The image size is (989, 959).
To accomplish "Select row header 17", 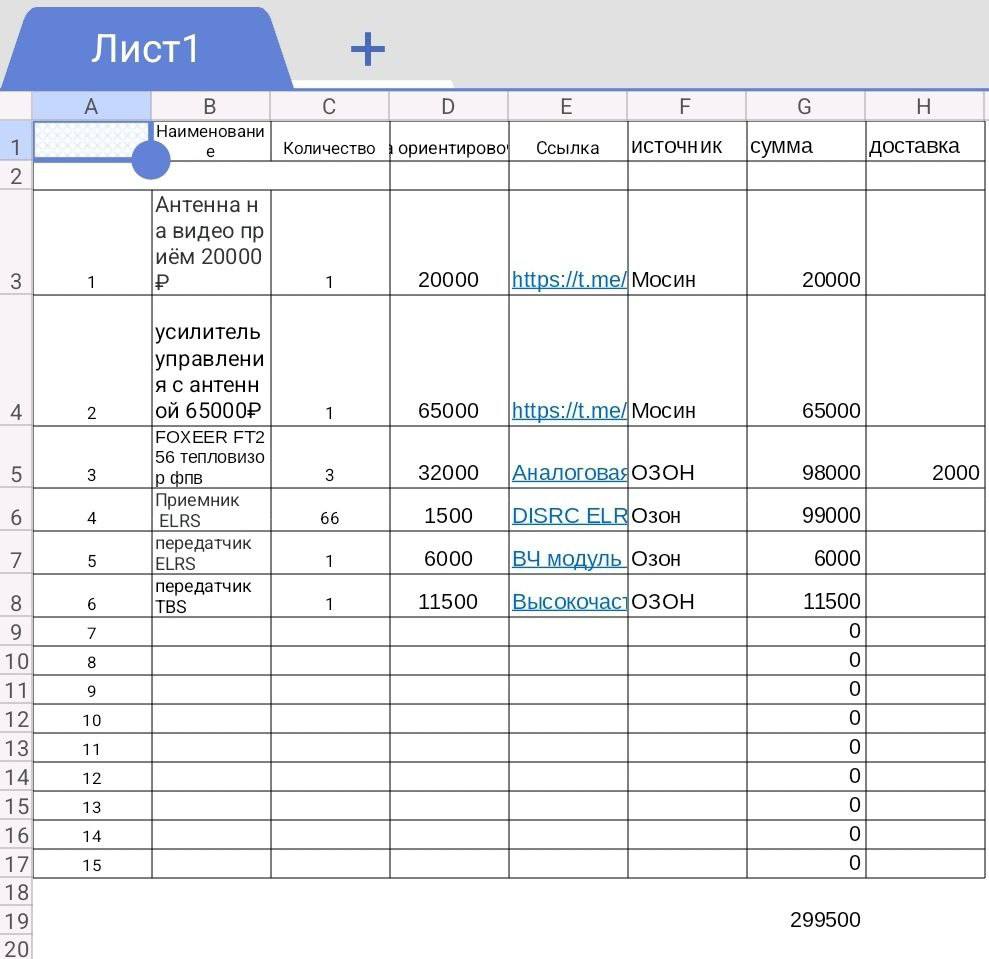I will pos(16,864).
